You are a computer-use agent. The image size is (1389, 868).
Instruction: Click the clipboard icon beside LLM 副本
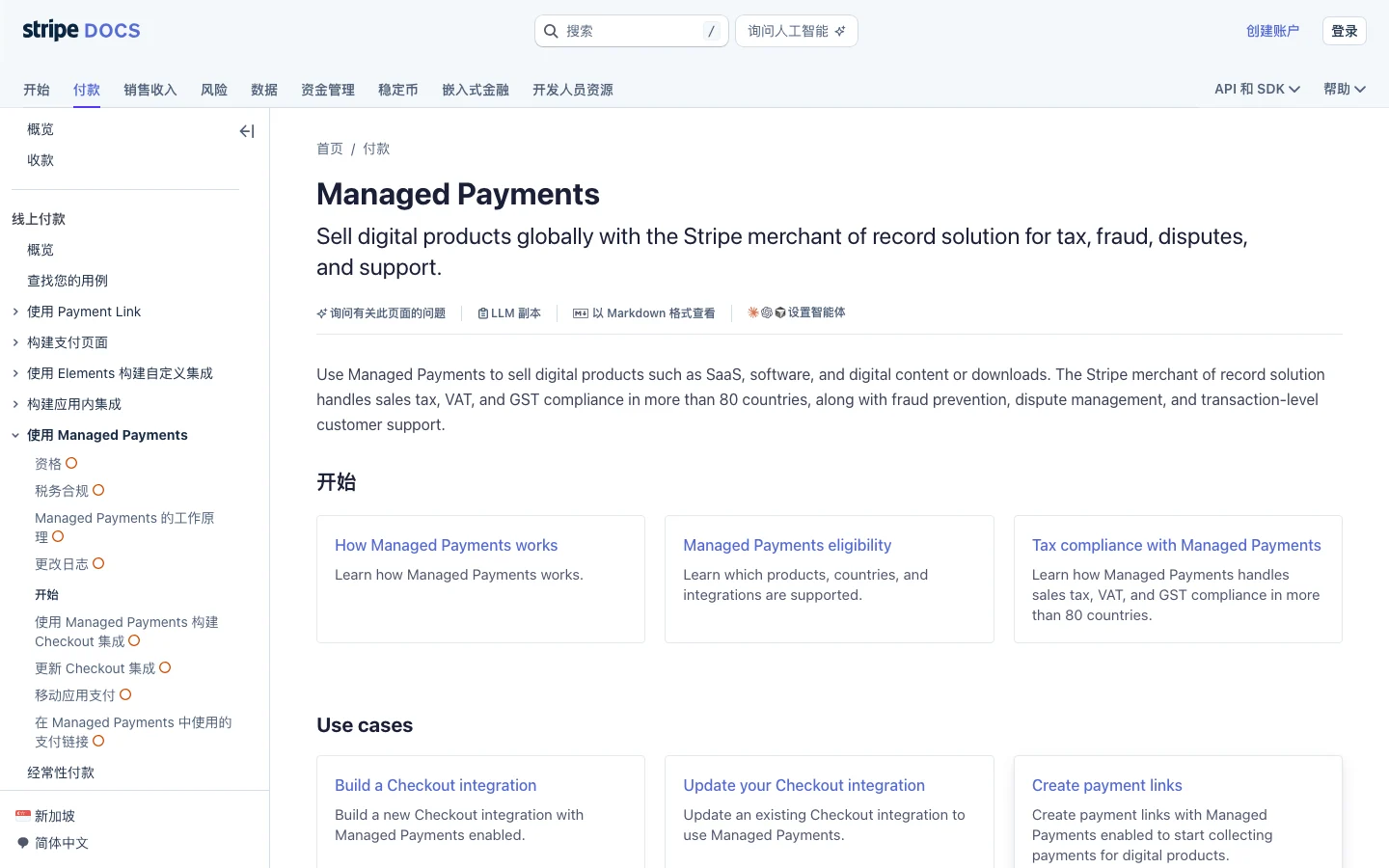coord(482,313)
